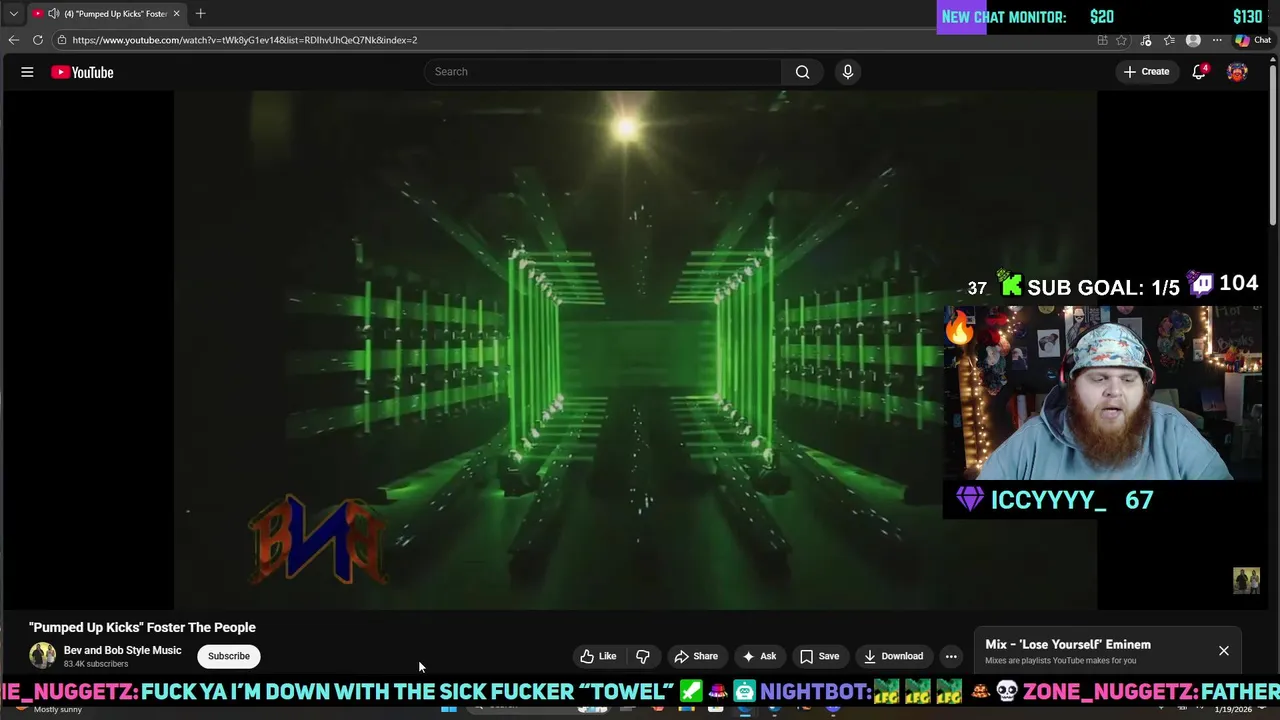1280x720 pixels.
Task: Close the Mix playlist panel
Action: [1224, 651]
